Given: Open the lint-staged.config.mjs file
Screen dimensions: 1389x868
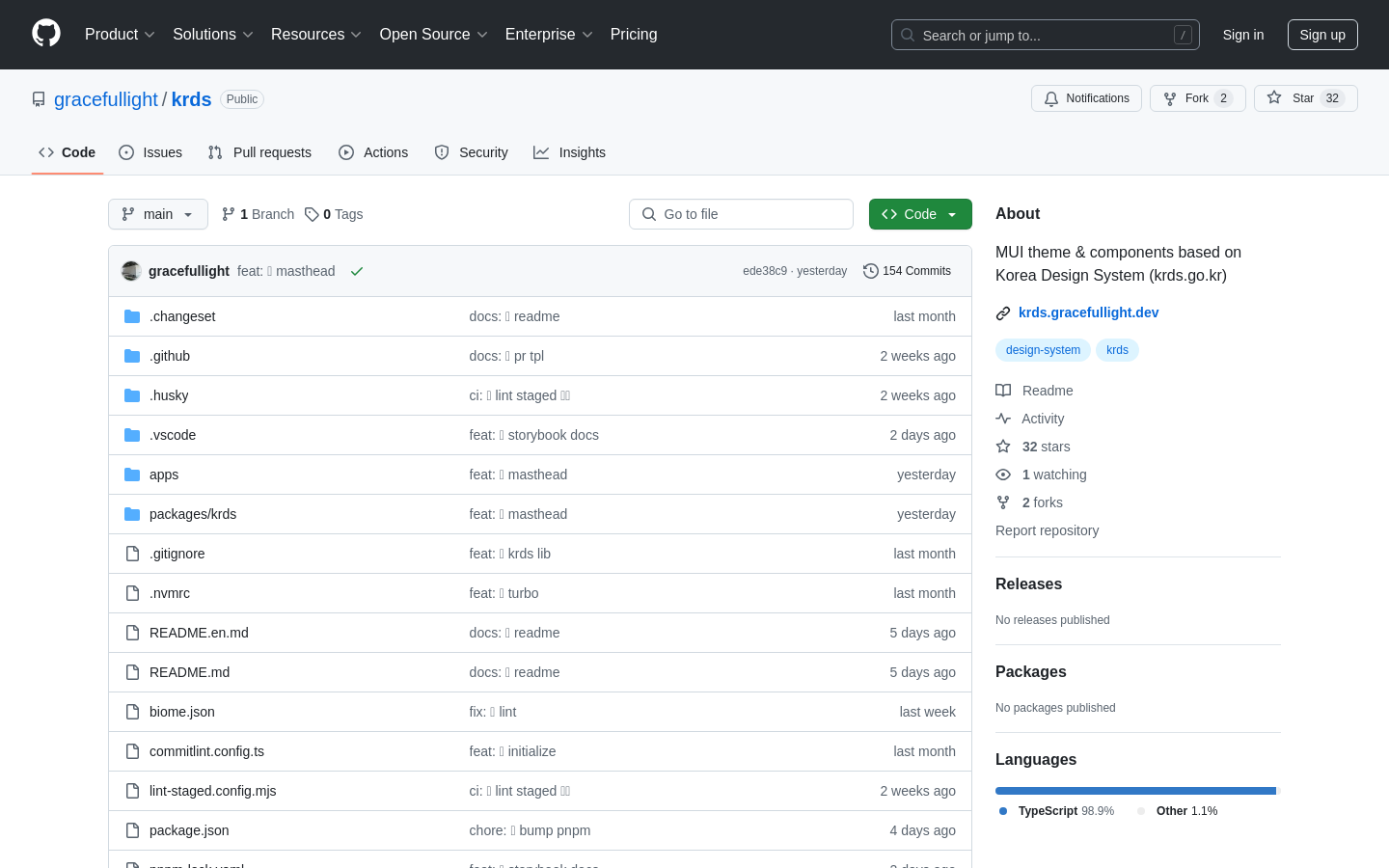Looking at the screenshot, I should point(212,791).
